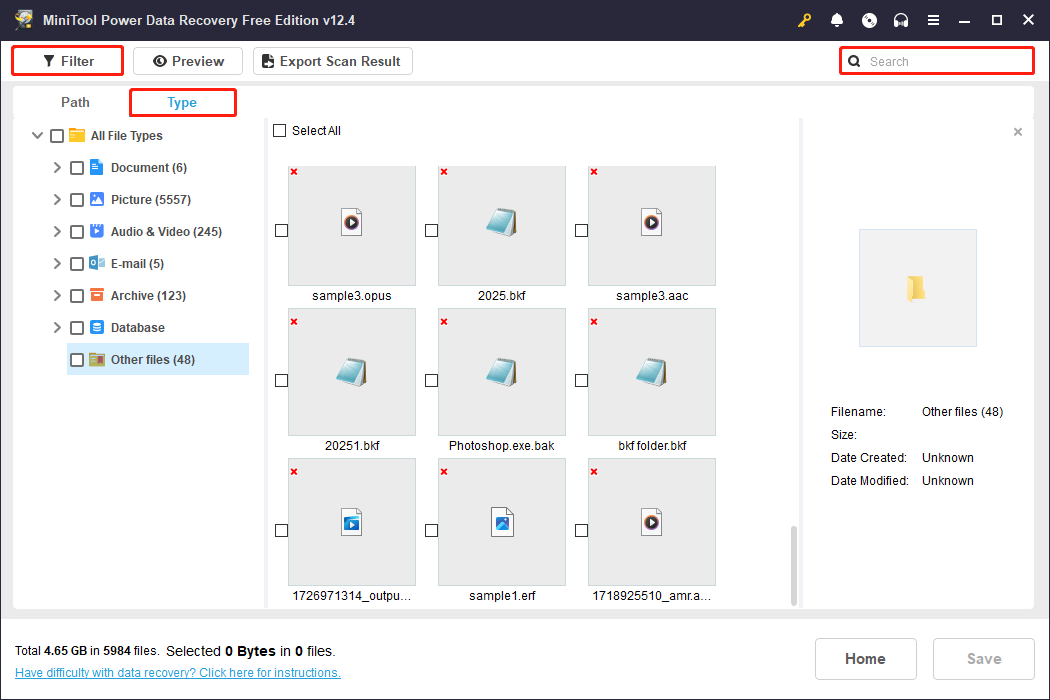Click the bootable media disc icon
The height and width of the screenshot is (700, 1050).
point(869,20)
